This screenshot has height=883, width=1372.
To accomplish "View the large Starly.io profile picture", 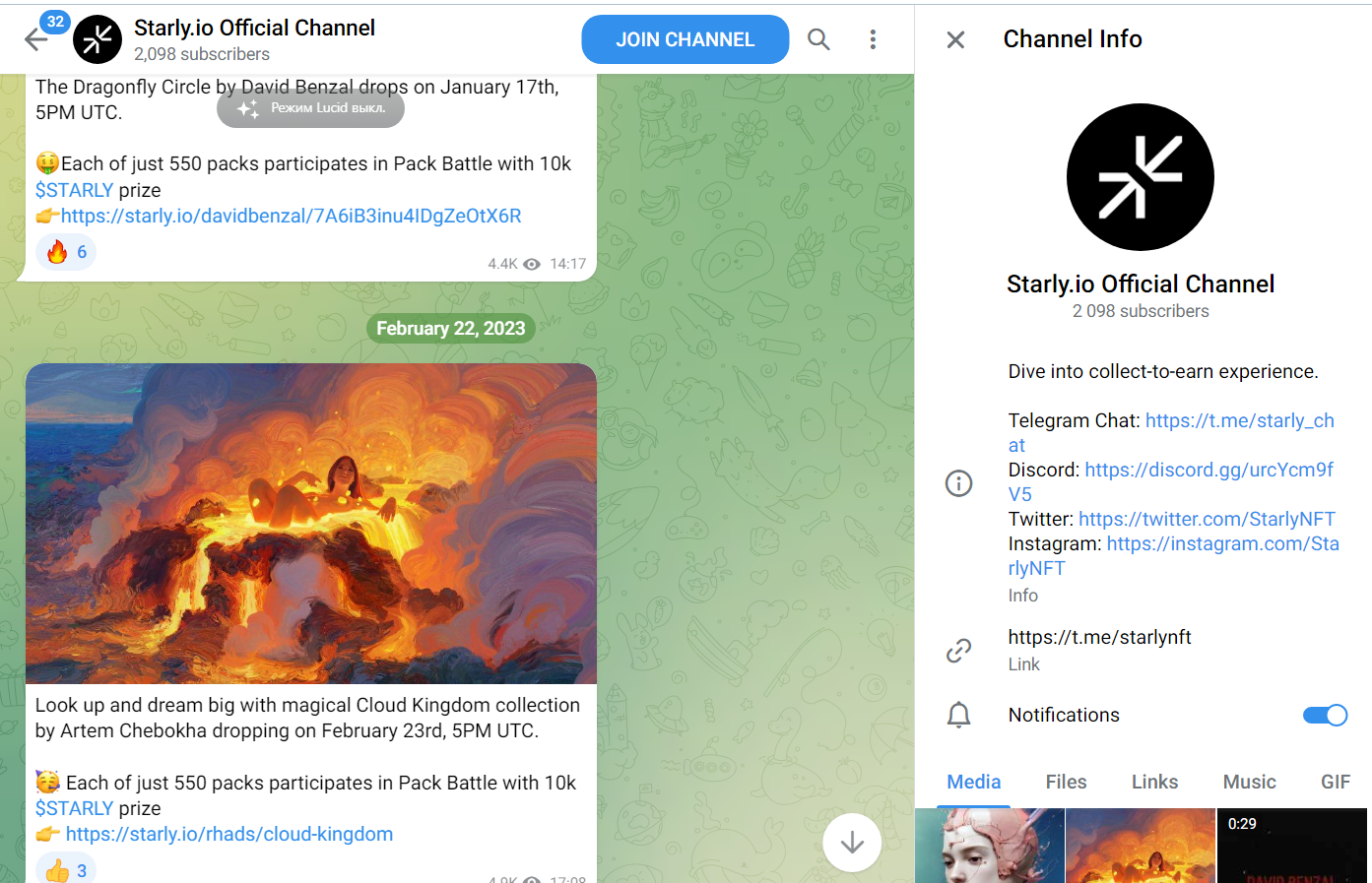I will (1141, 177).
